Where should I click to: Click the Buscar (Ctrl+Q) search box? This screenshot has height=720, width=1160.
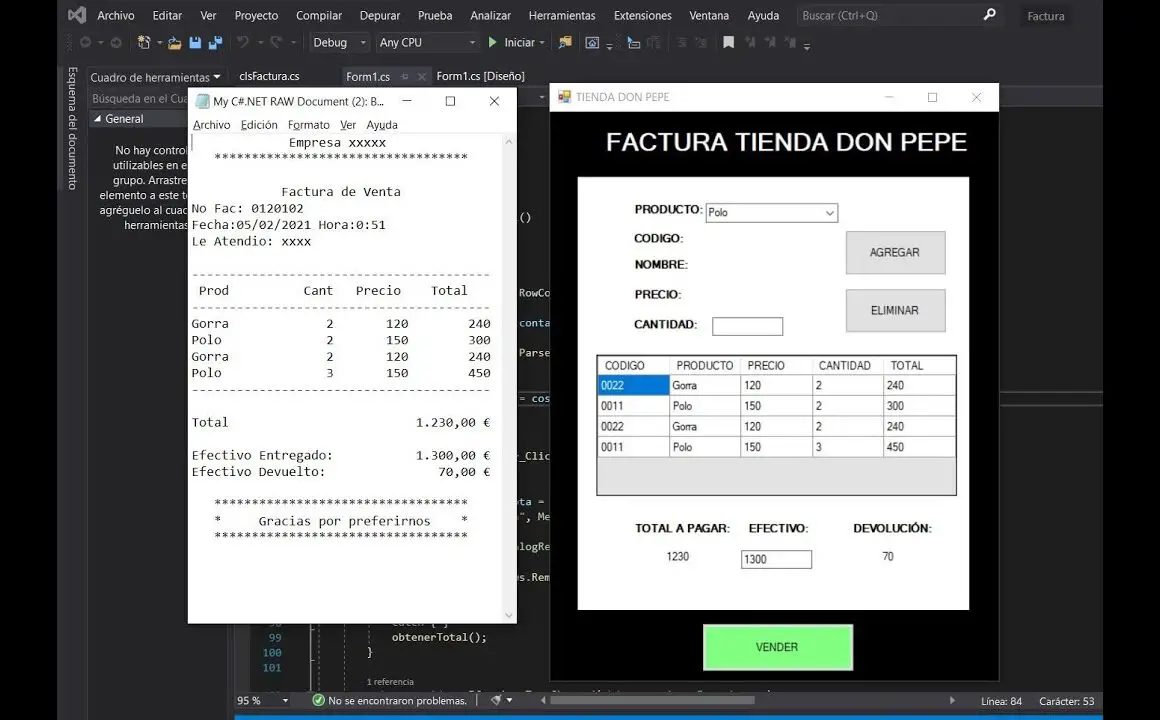point(899,16)
